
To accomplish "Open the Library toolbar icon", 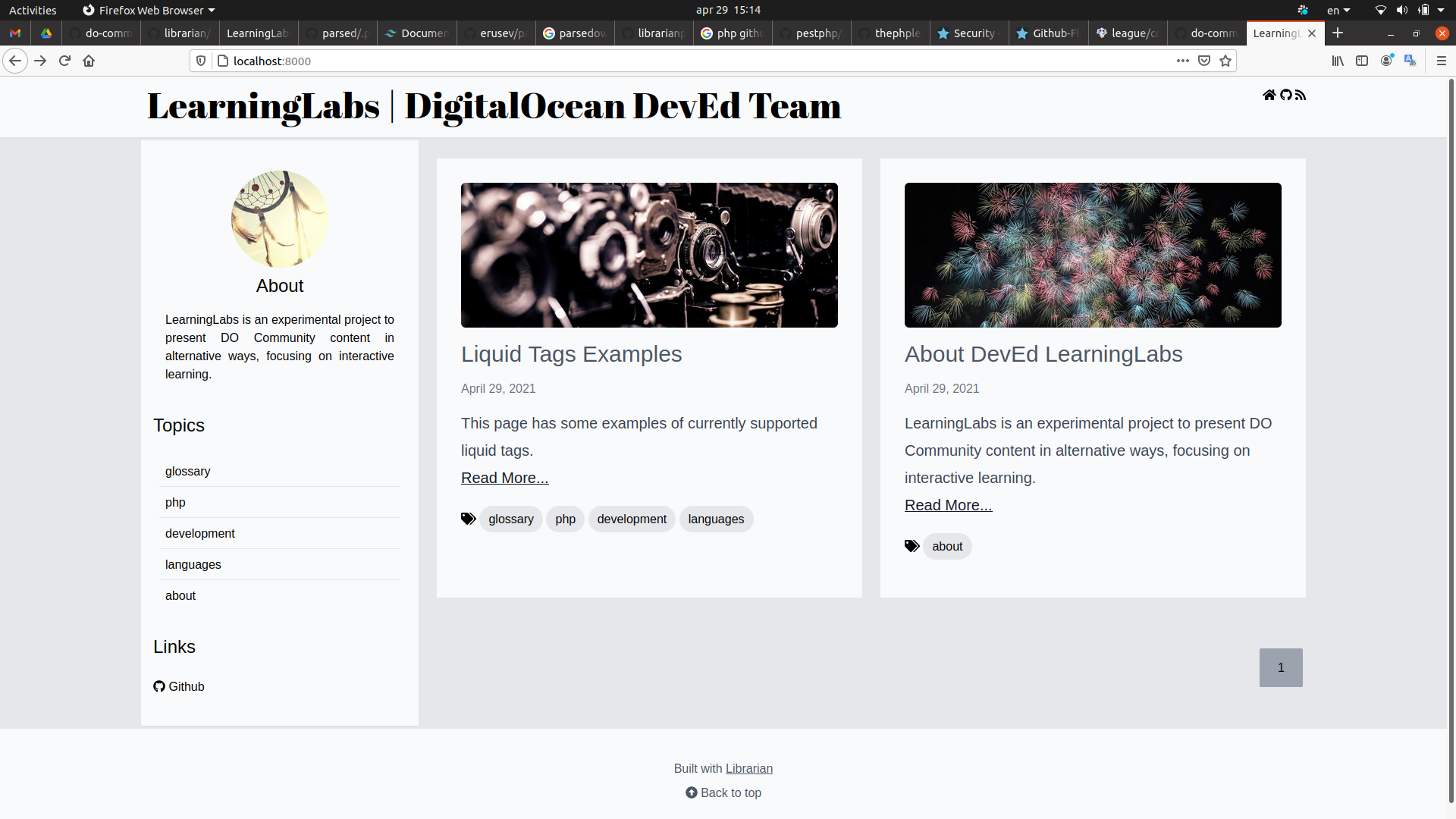I will coord(1338,61).
